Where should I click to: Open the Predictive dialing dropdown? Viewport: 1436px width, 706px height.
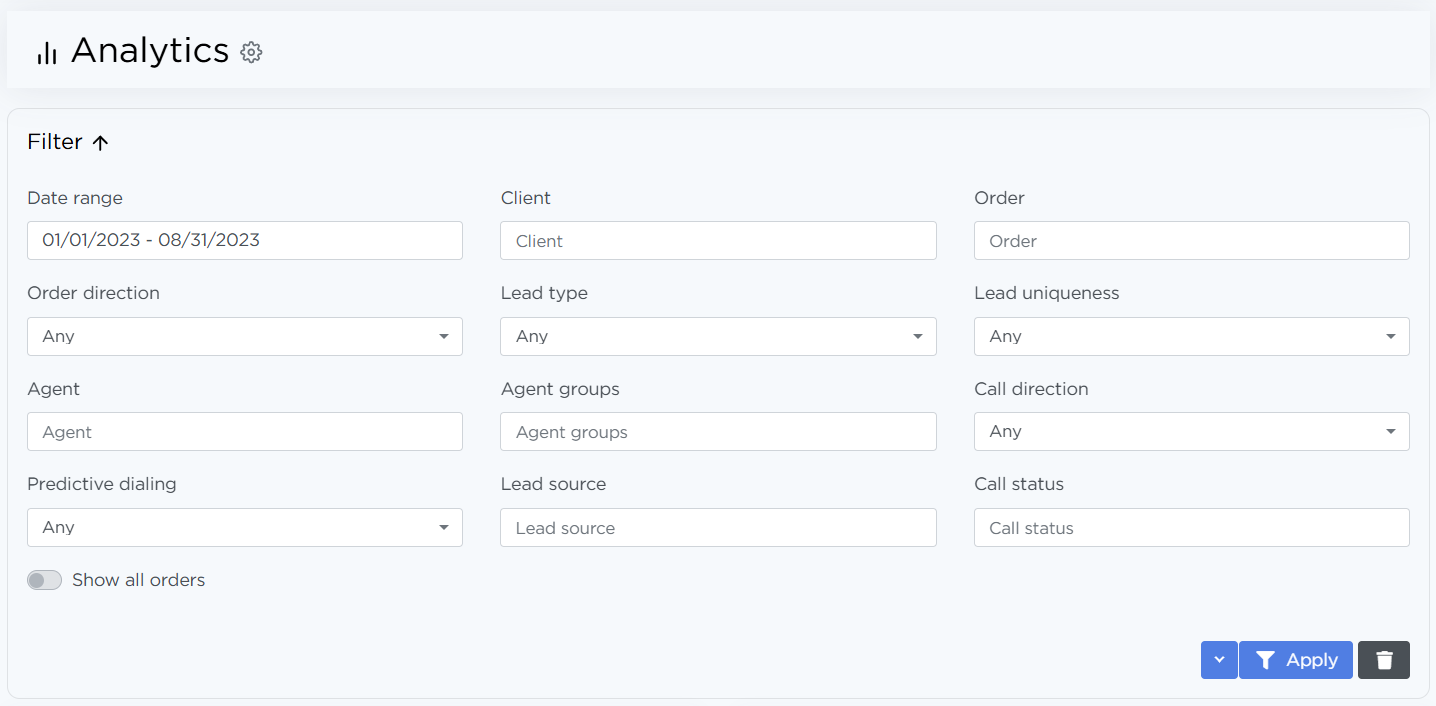click(245, 527)
